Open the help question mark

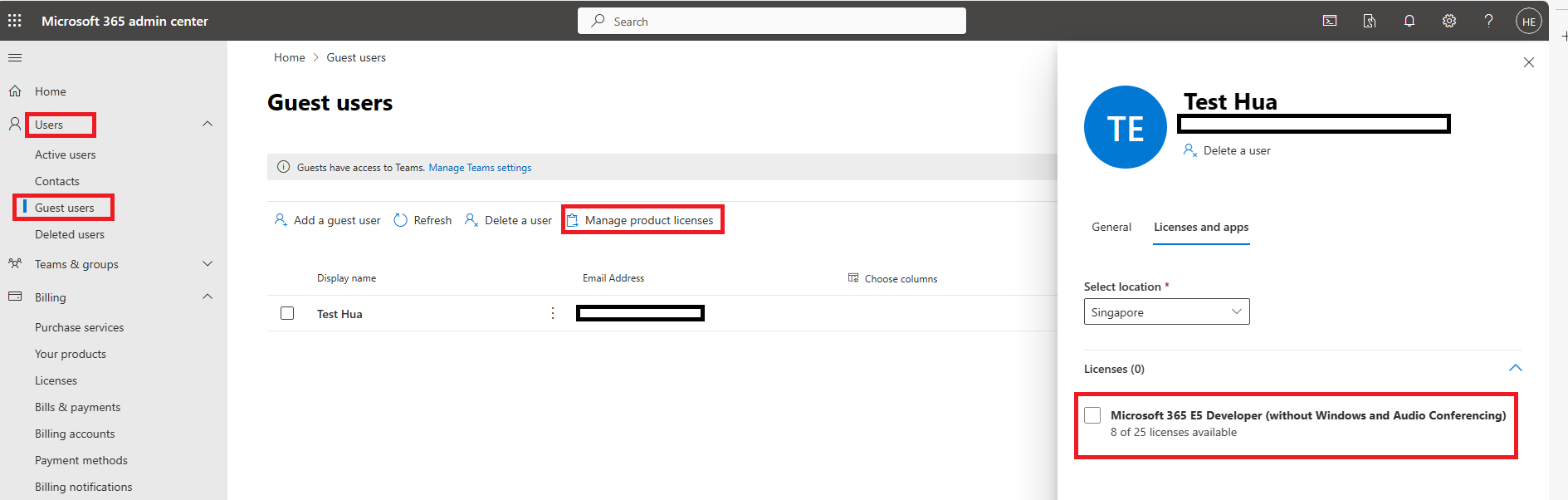tap(1489, 21)
